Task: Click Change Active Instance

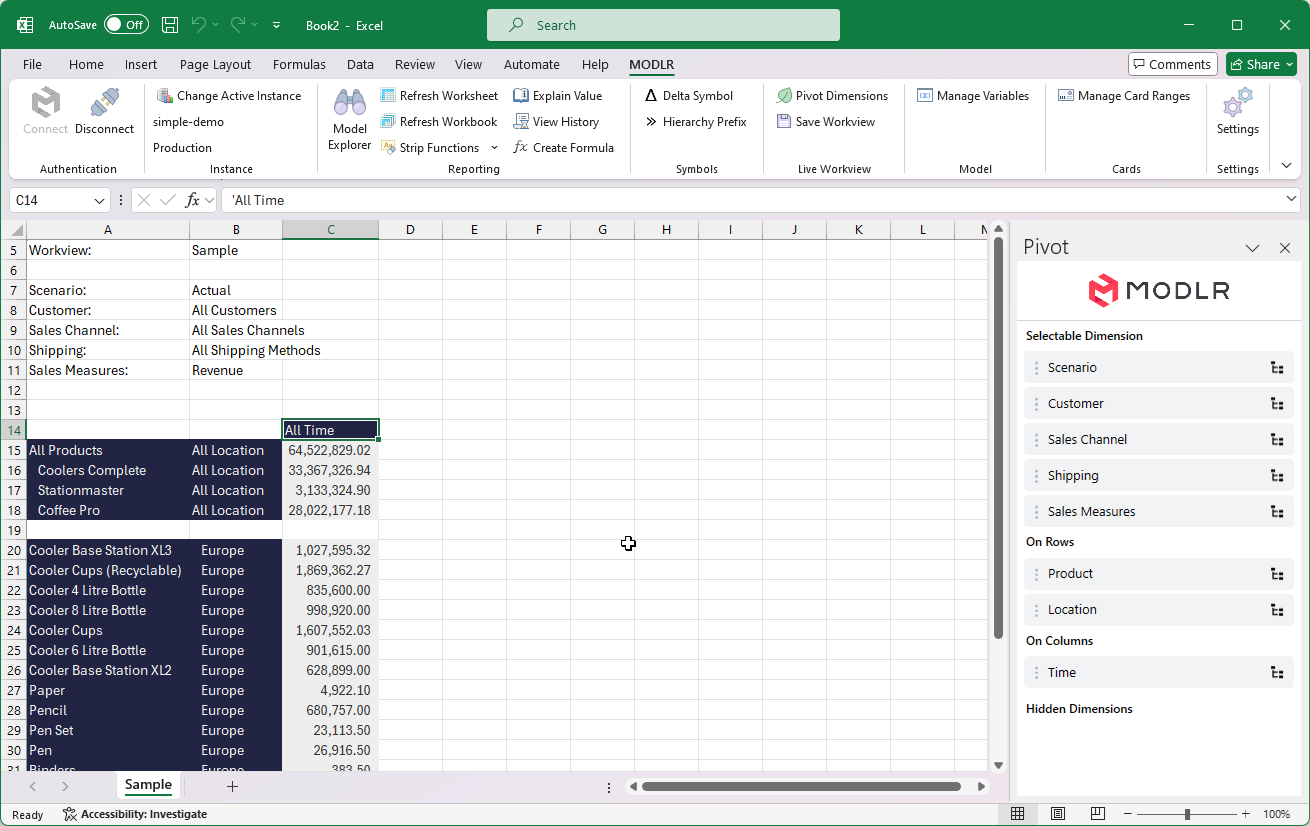Action: point(230,95)
